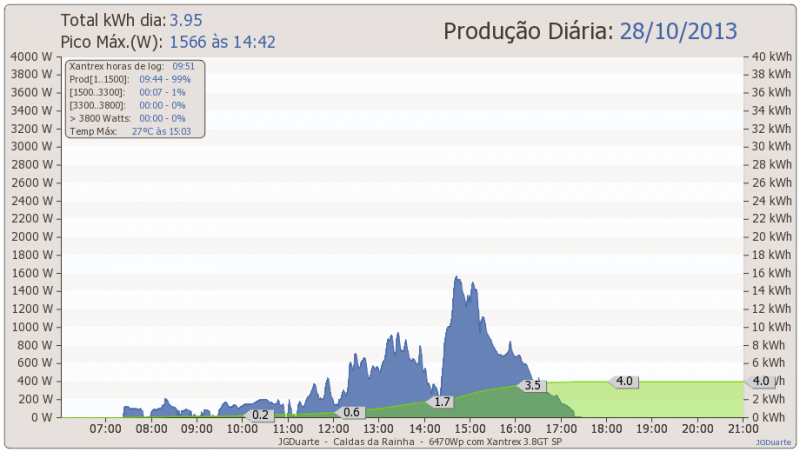Click the 15:00 time-axis label
This screenshot has width=800, height=452.
(x=470, y=429)
